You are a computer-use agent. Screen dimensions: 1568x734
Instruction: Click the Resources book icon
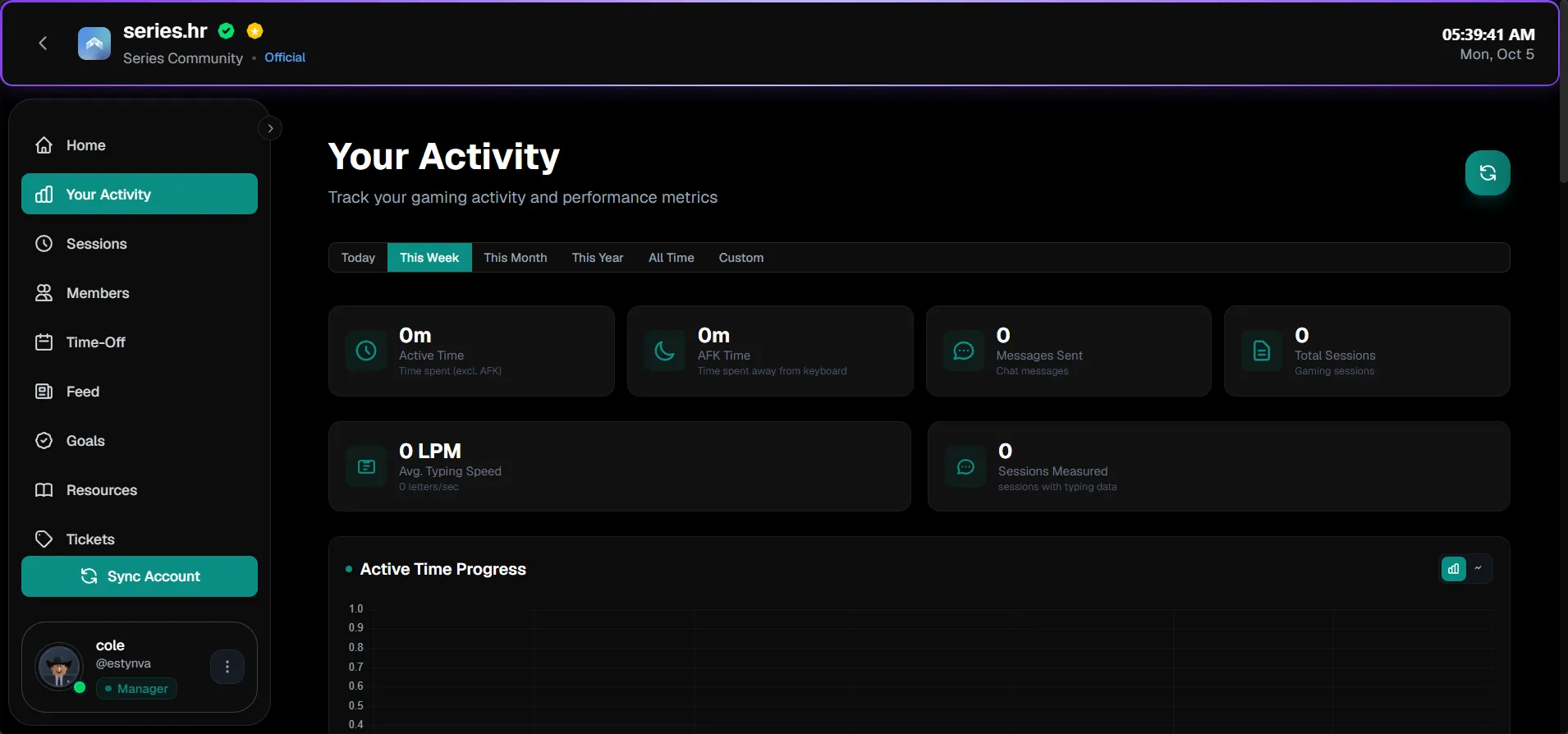click(44, 490)
